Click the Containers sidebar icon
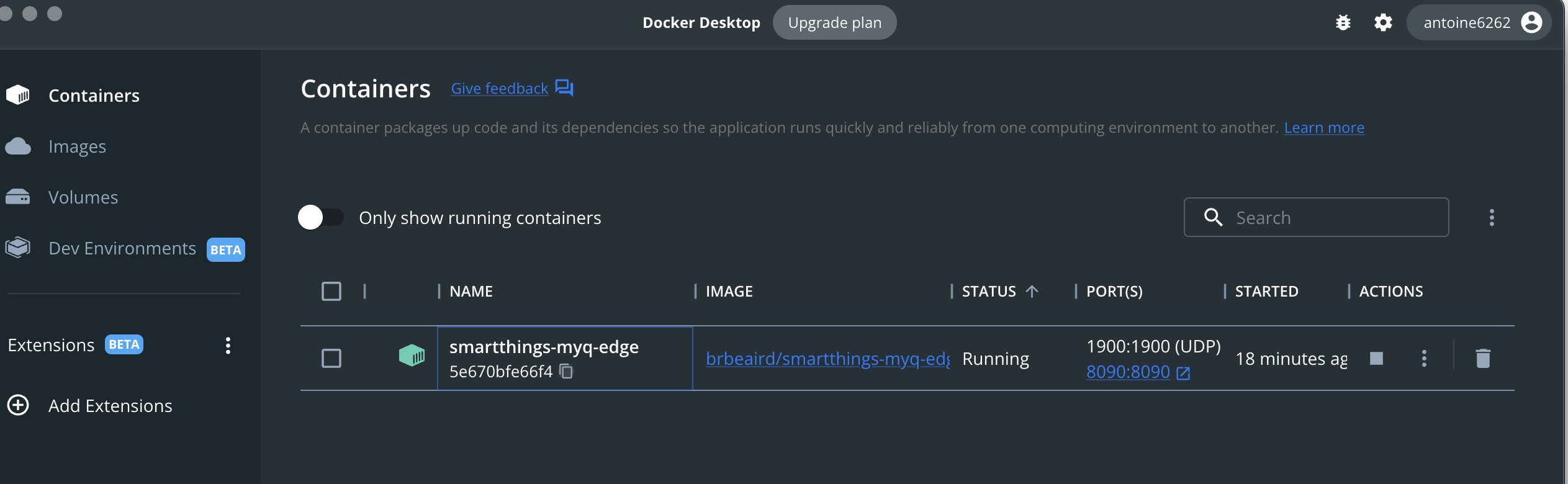Image resolution: width=1568 pixels, height=484 pixels. point(18,95)
